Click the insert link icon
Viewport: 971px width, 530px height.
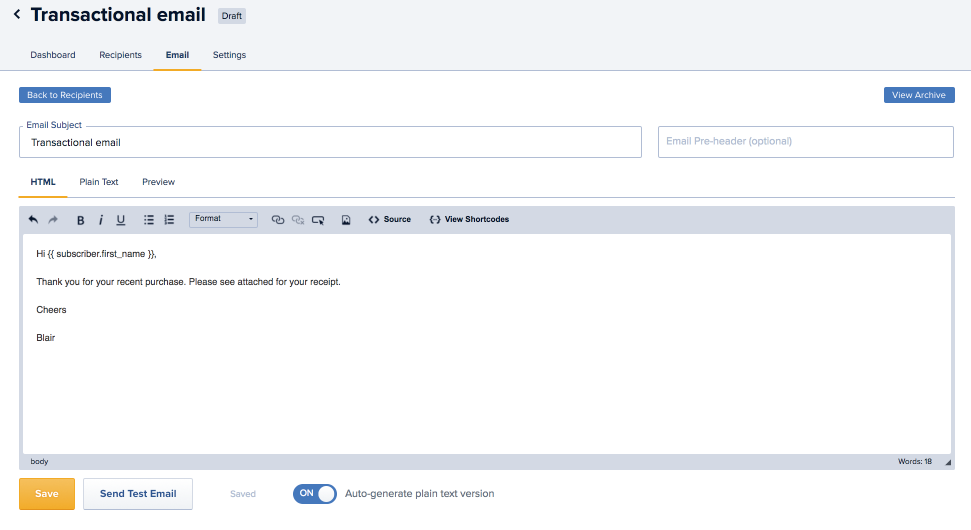[x=278, y=220]
